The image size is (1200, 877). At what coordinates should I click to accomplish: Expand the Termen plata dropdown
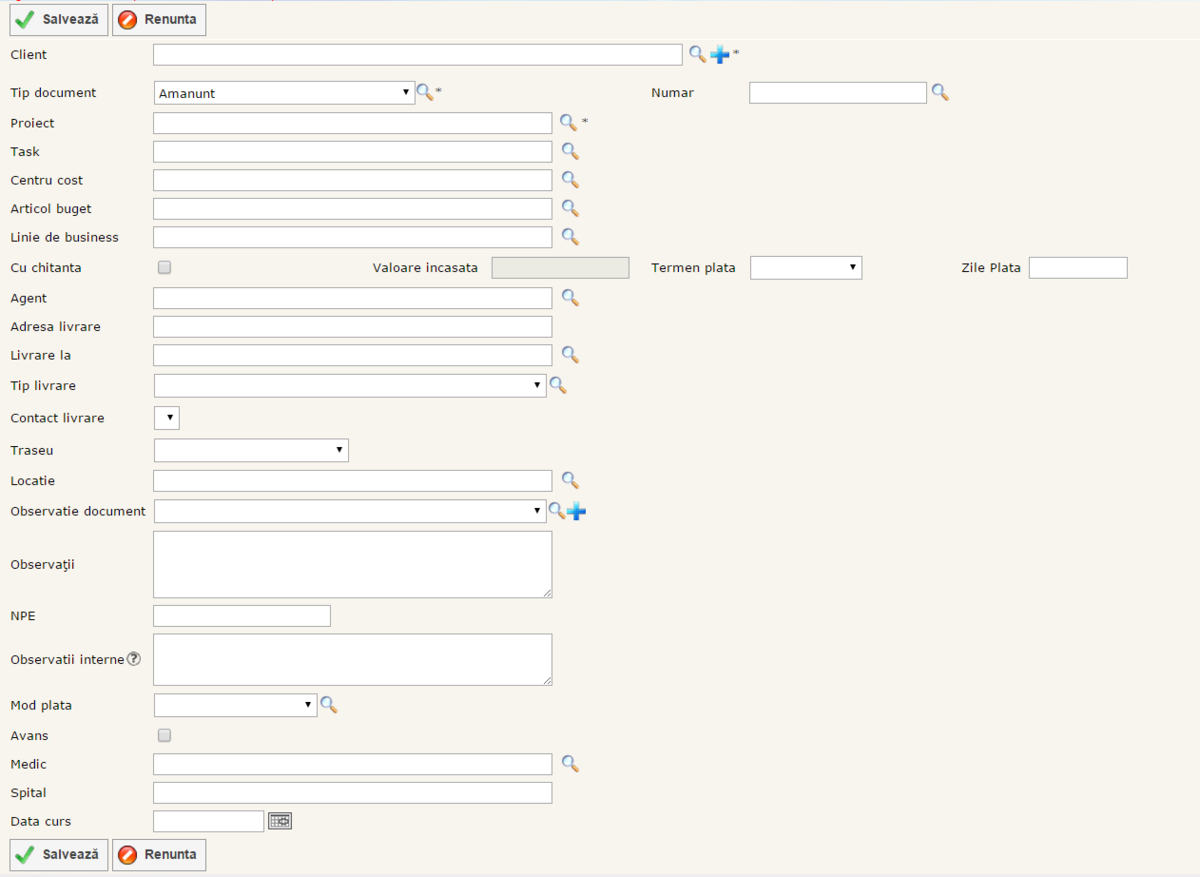click(x=805, y=267)
